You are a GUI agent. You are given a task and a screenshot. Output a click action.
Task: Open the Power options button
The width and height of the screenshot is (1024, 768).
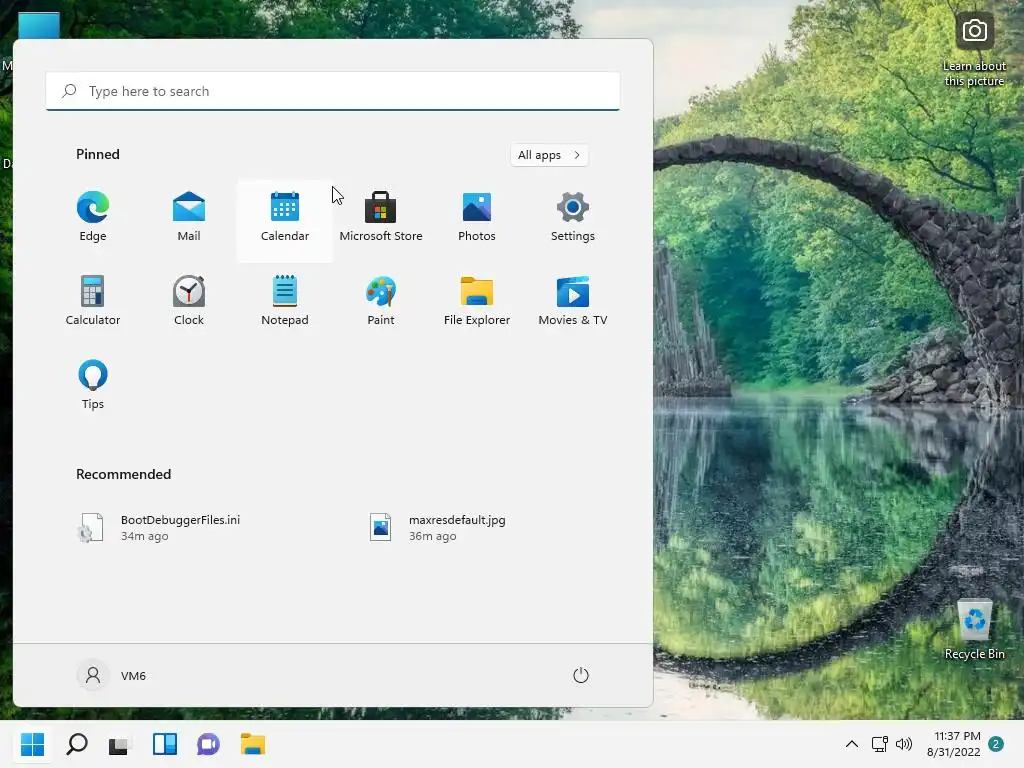pos(581,675)
